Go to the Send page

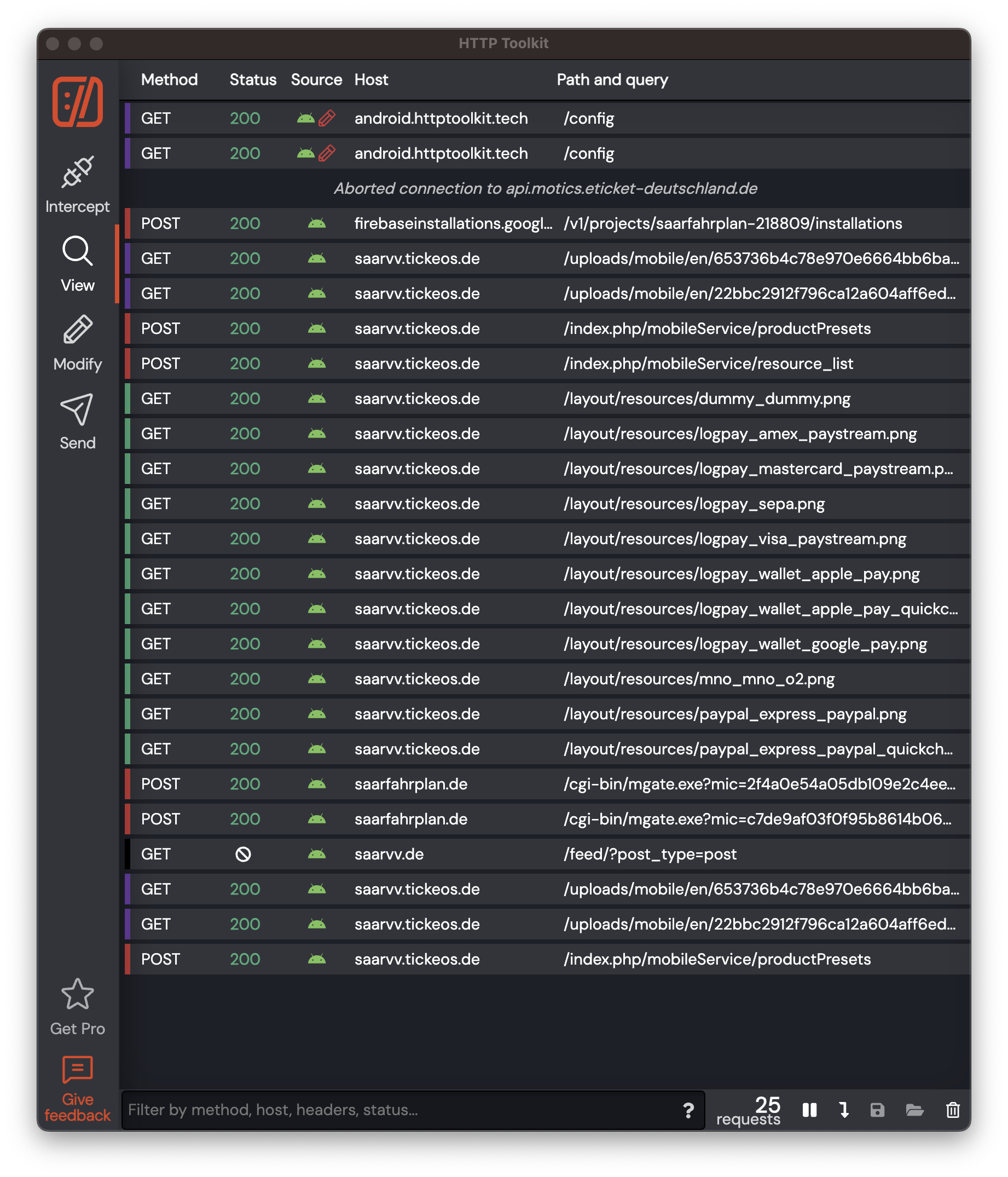click(77, 422)
